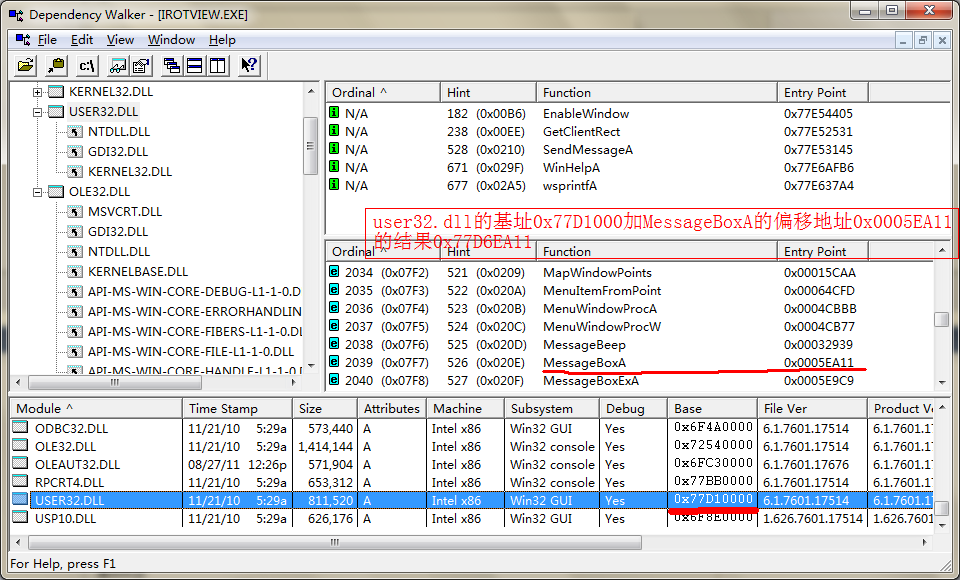Click the OLE32.DLL module icon in tree
The width and height of the screenshot is (960, 580).
click(x=56, y=192)
